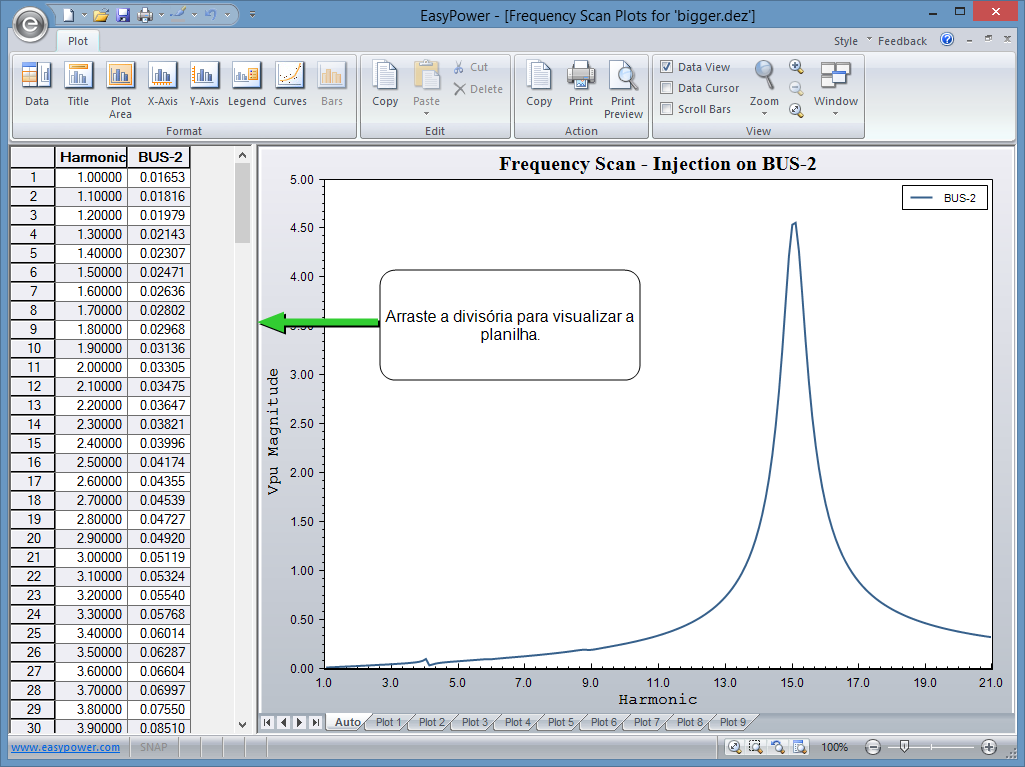Uncheck the Data View checkbox
The image size is (1025, 767).
[667, 67]
